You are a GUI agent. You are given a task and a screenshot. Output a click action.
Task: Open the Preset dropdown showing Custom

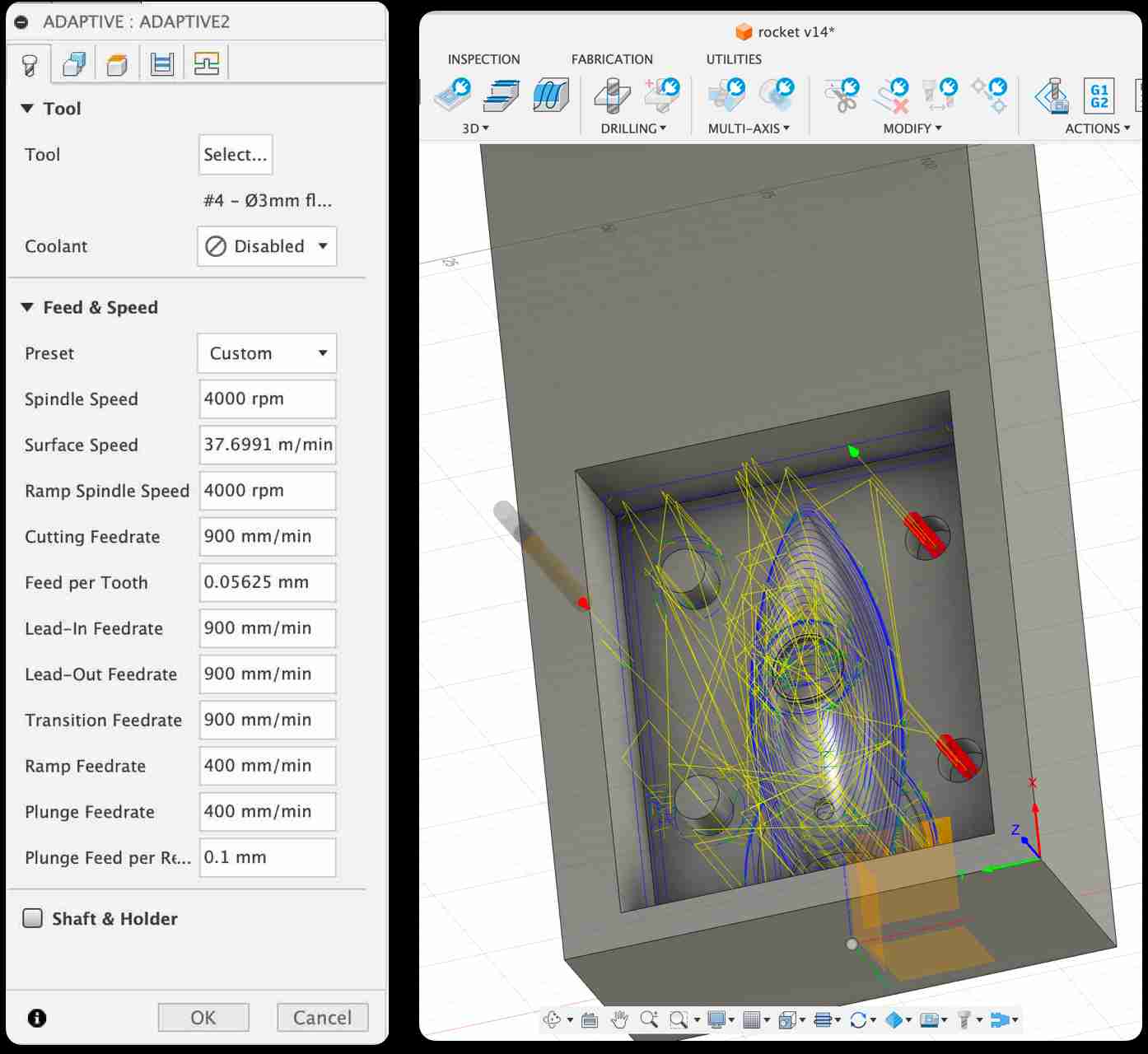click(x=267, y=353)
